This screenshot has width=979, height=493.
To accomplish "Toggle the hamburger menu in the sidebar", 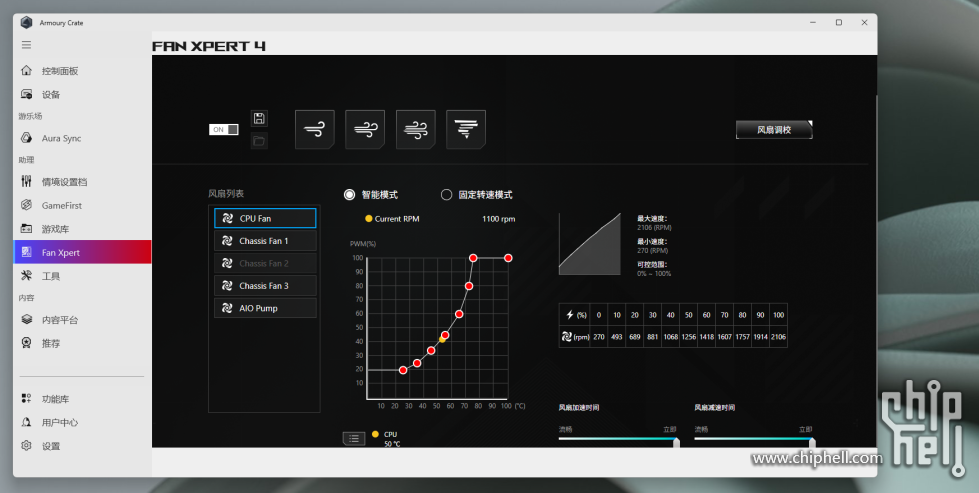I will point(26,45).
